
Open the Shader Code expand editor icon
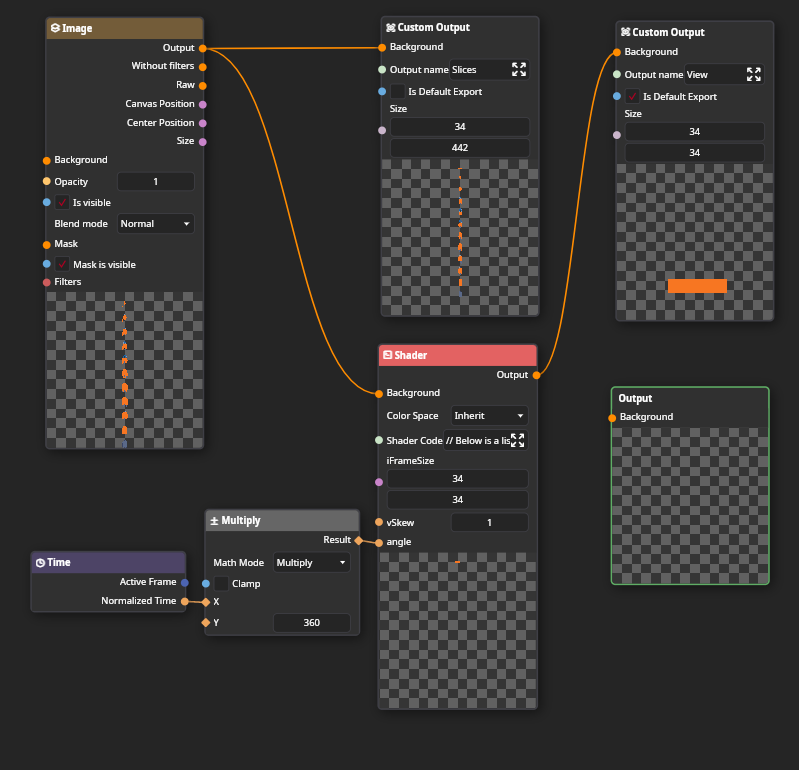point(518,441)
